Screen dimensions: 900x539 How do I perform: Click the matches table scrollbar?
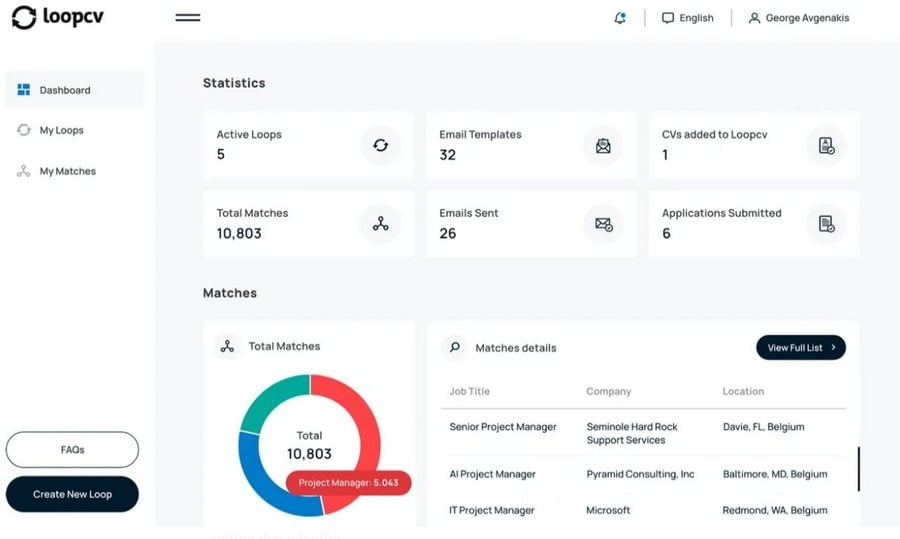coord(859,469)
